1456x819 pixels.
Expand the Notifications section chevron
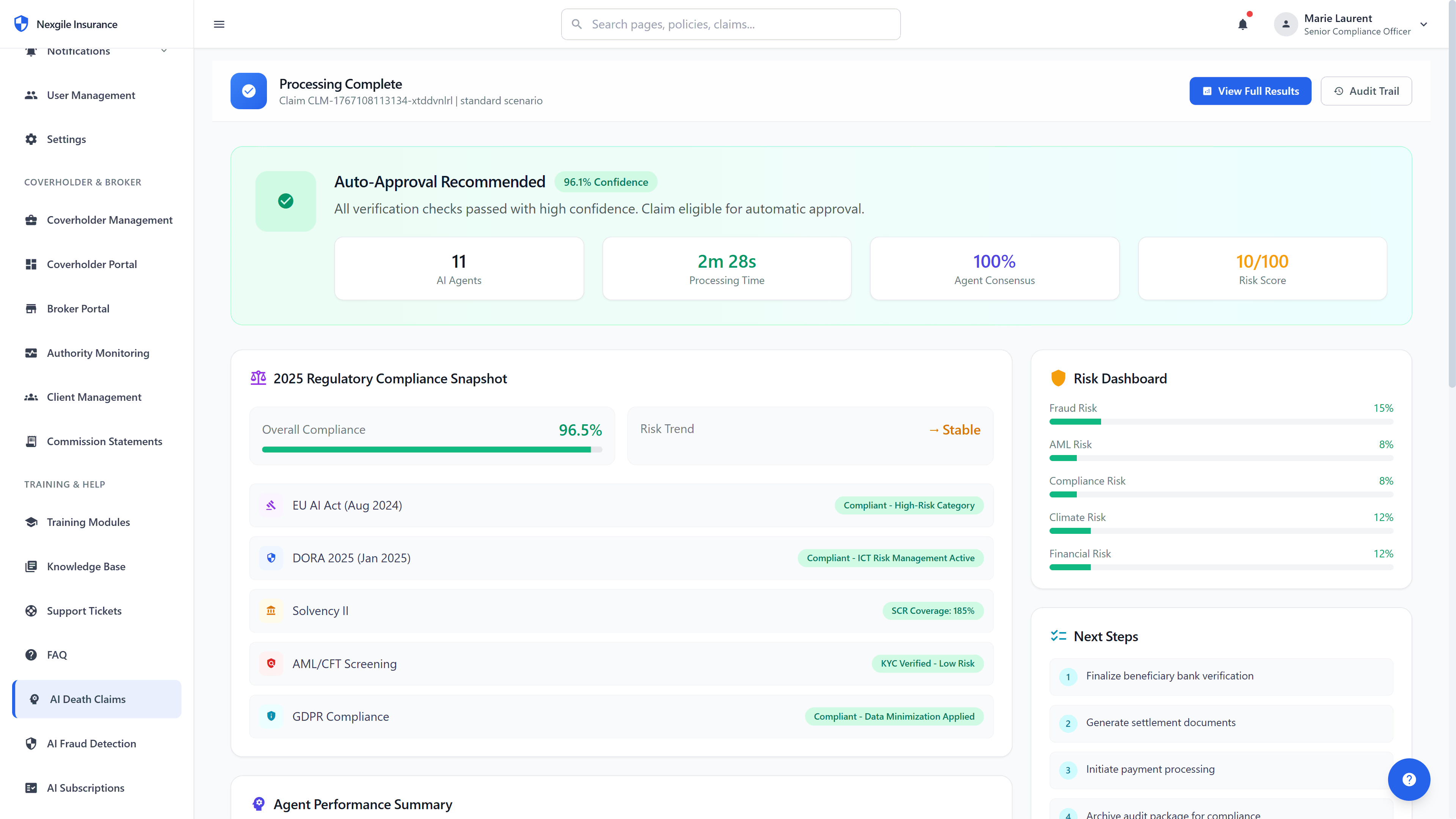[x=164, y=50]
